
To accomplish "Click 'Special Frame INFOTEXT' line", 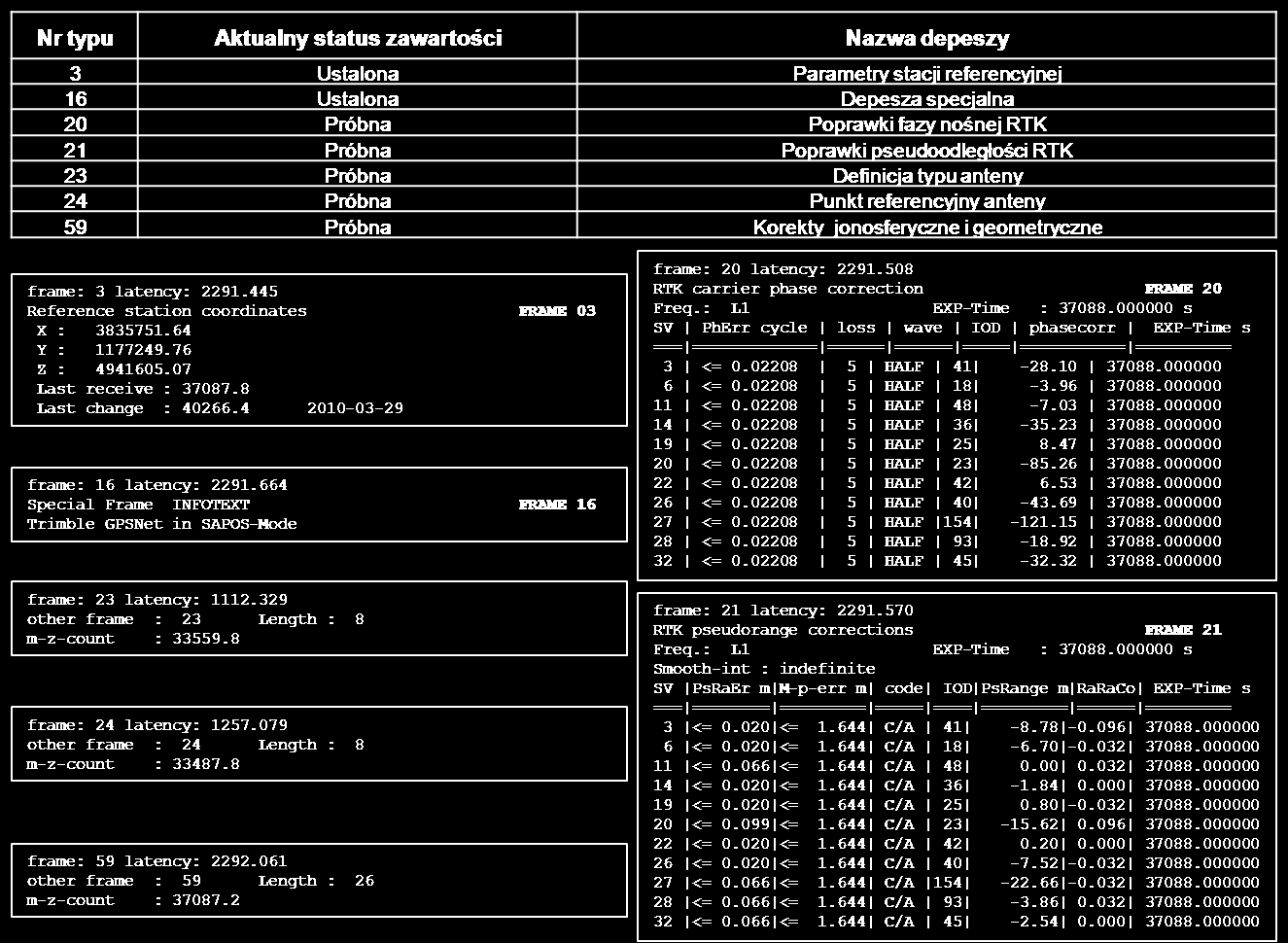I will tap(138, 505).
